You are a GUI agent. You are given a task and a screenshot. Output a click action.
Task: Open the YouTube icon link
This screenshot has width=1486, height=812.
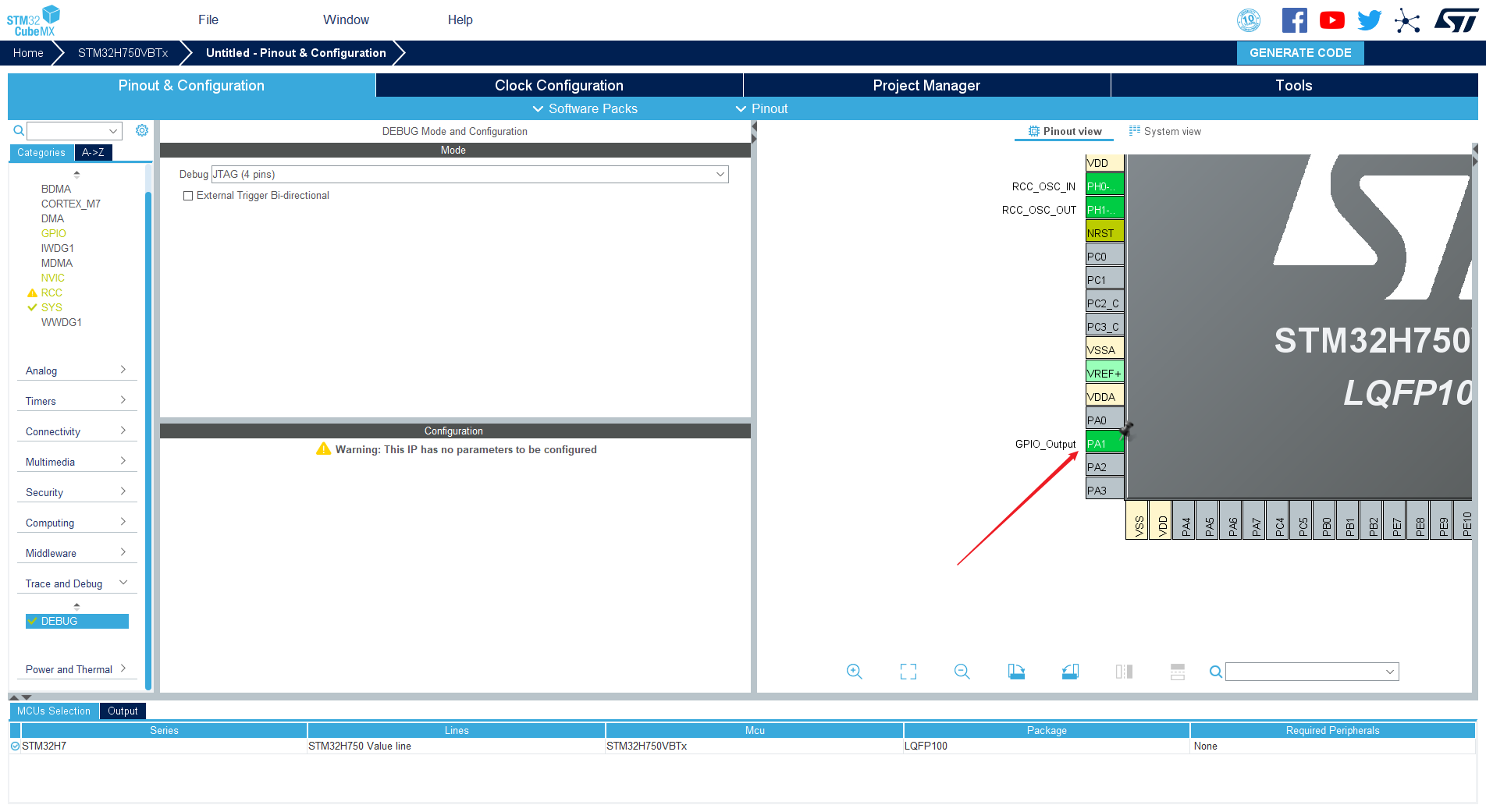click(x=1331, y=20)
